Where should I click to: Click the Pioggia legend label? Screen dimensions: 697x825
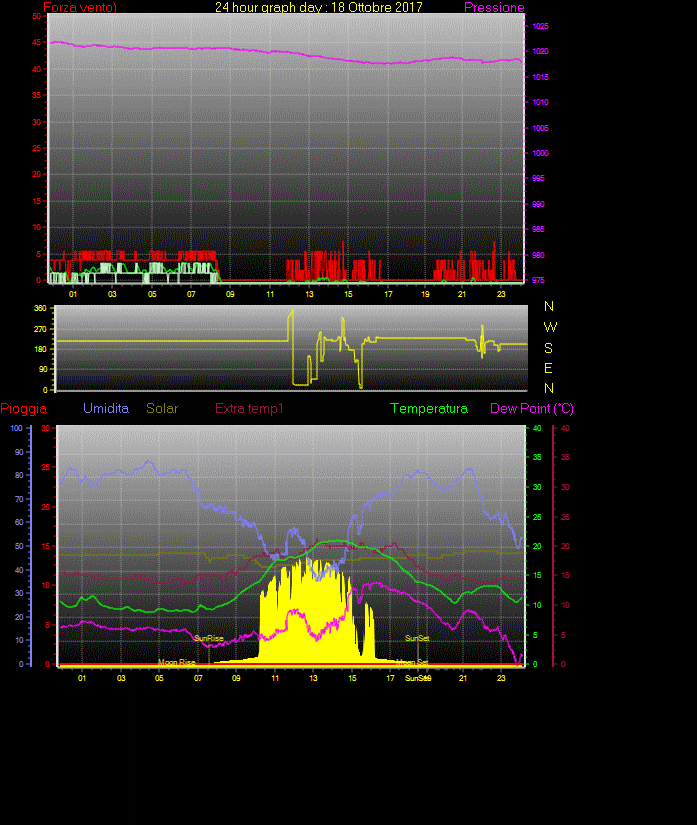click(x=23, y=409)
